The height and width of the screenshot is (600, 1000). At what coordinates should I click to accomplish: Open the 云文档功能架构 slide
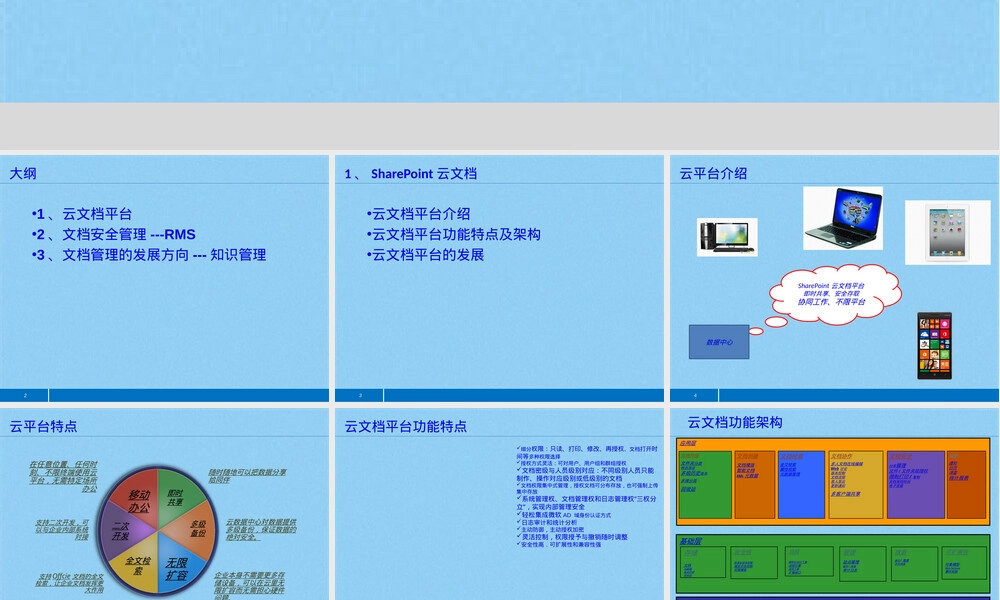click(x=834, y=504)
